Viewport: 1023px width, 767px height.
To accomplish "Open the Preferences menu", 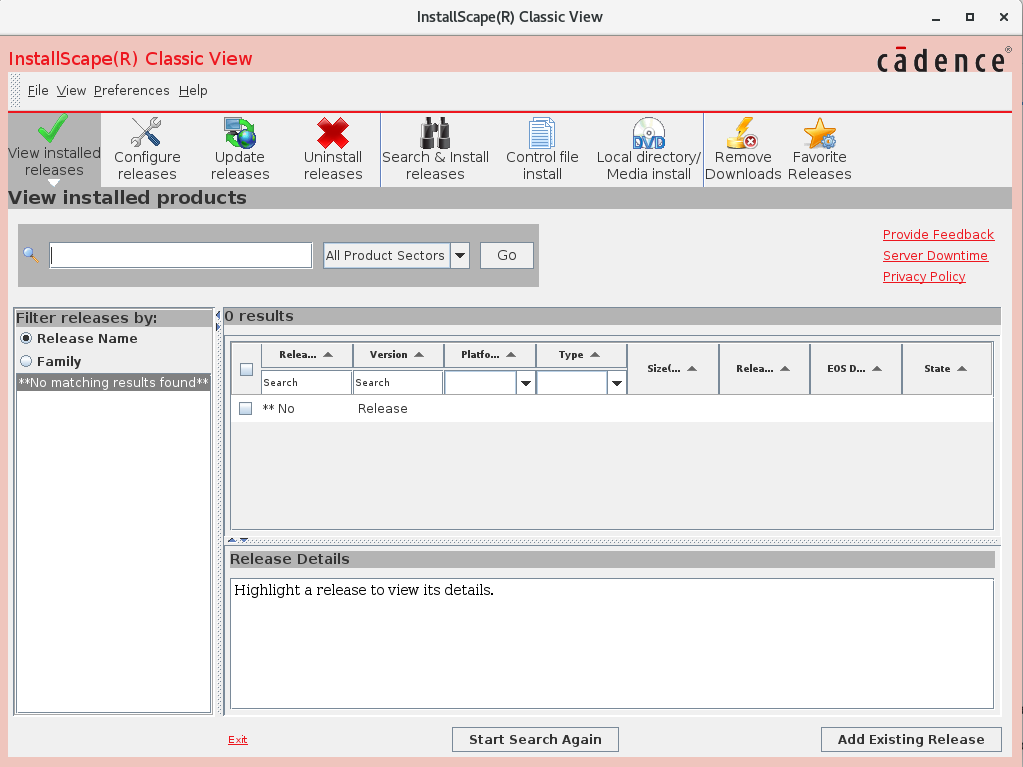I will 131,91.
